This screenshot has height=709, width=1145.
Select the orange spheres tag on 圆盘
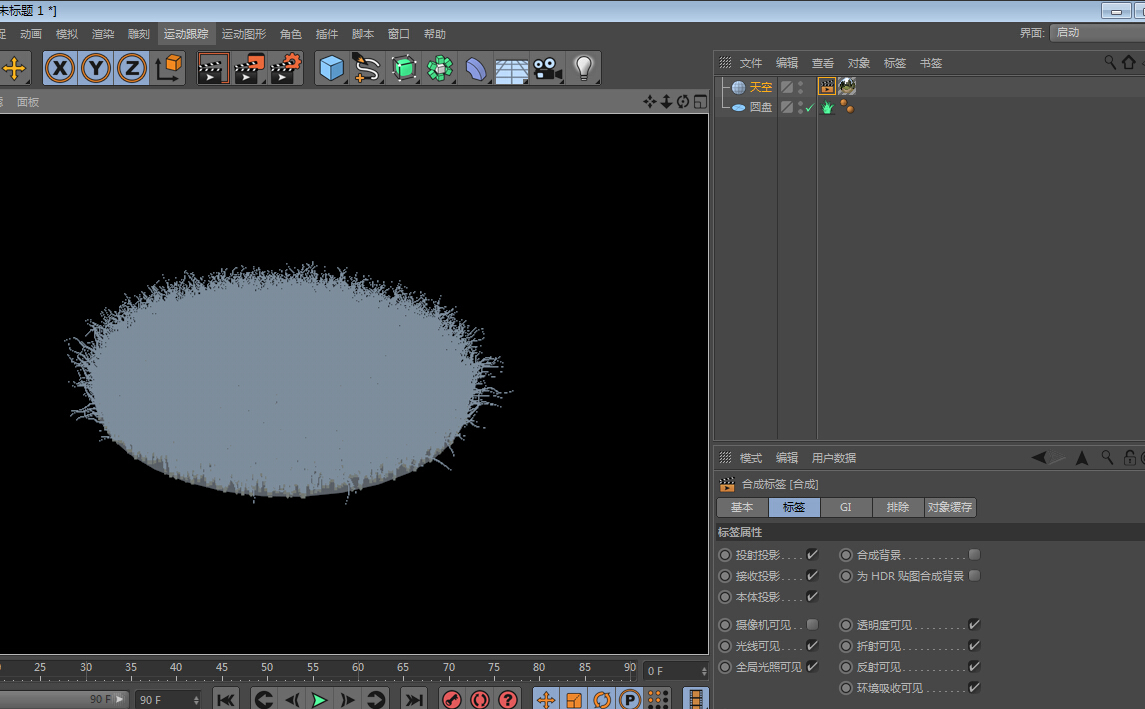(x=847, y=107)
